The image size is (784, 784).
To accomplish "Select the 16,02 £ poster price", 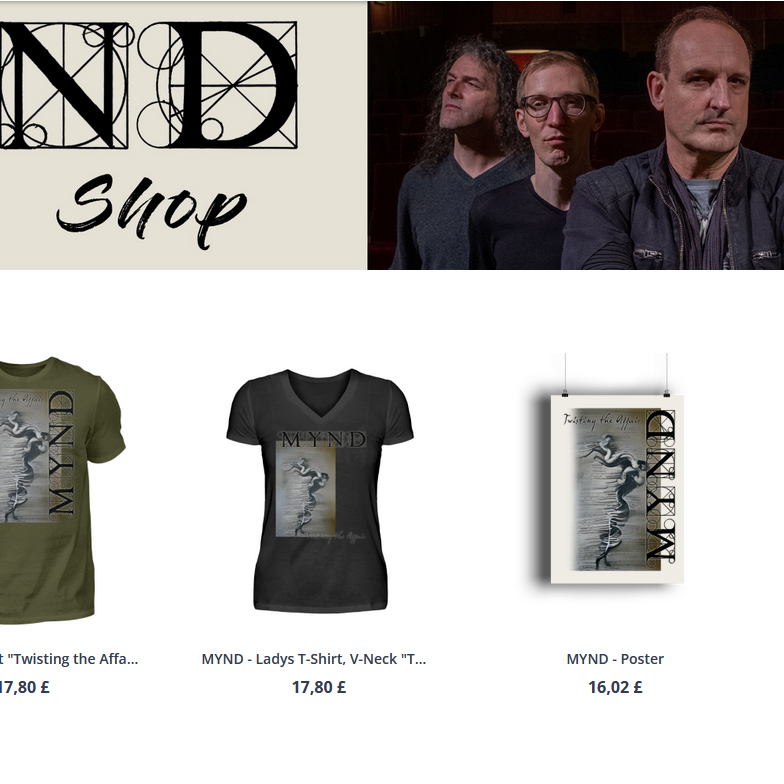I will point(615,687).
